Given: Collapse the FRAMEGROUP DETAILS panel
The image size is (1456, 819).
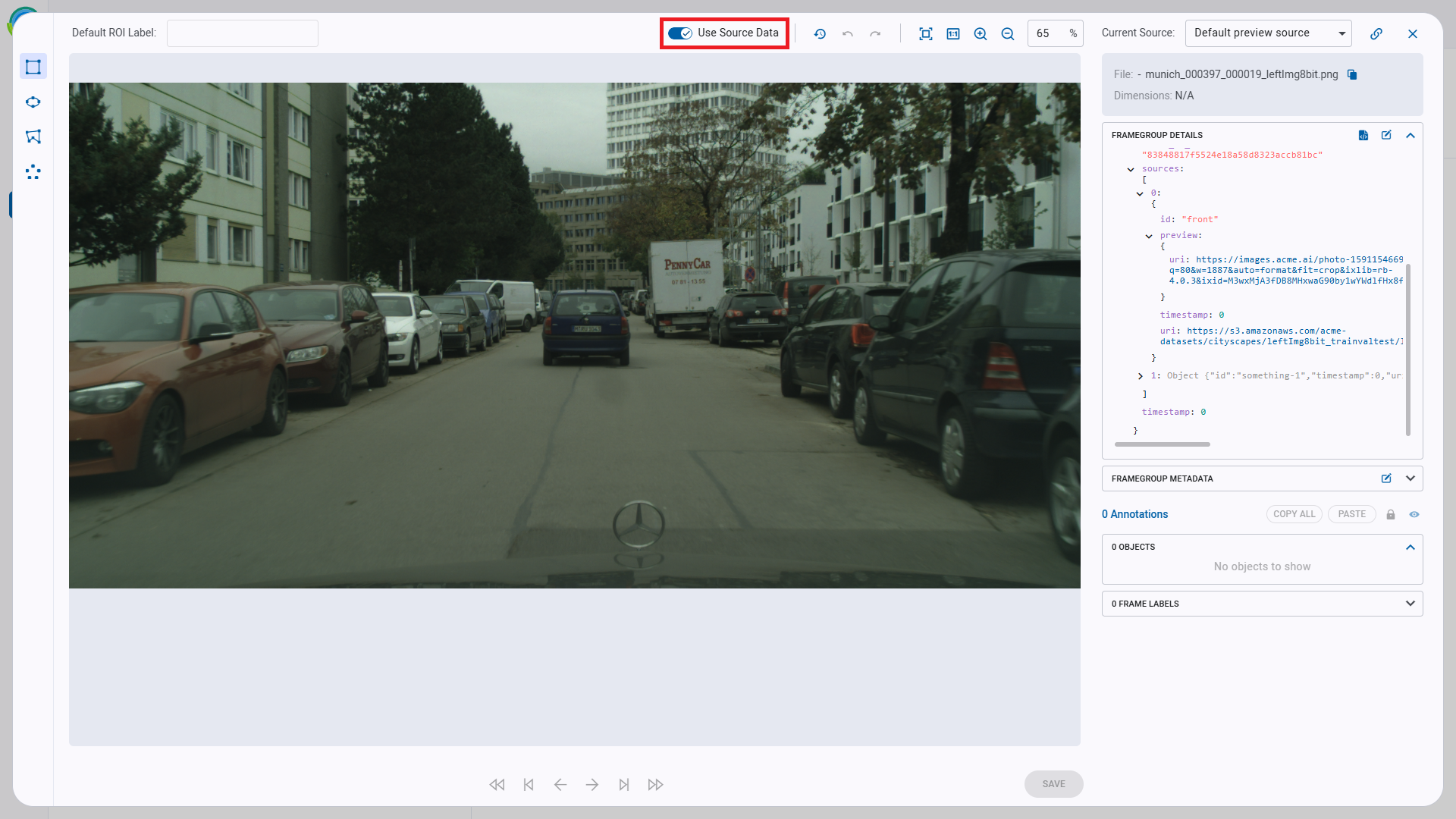Looking at the screenshot, I should [x=1410, y=135].
